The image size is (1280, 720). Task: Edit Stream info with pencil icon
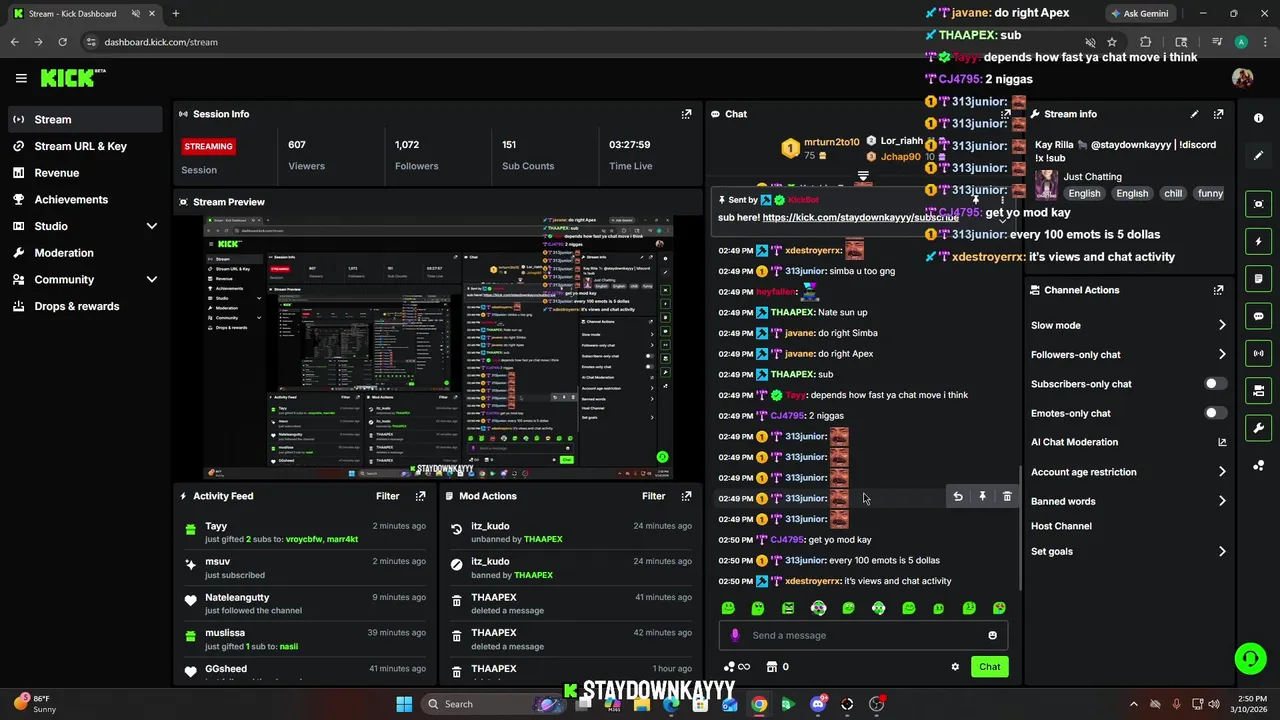click(1194, 114)
